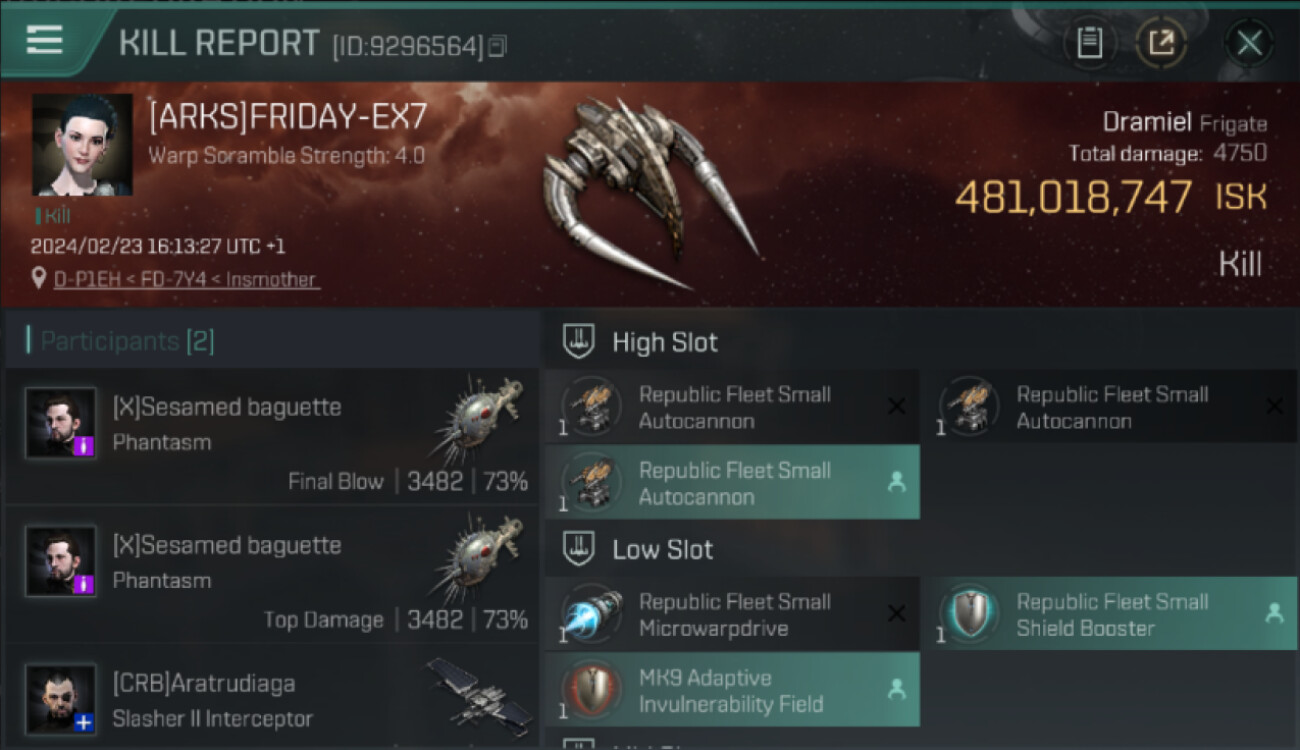This screenshot has height=750, width=1300.
Task: Open Aratrudiaga pilot portrait
Action: [61, 699]
